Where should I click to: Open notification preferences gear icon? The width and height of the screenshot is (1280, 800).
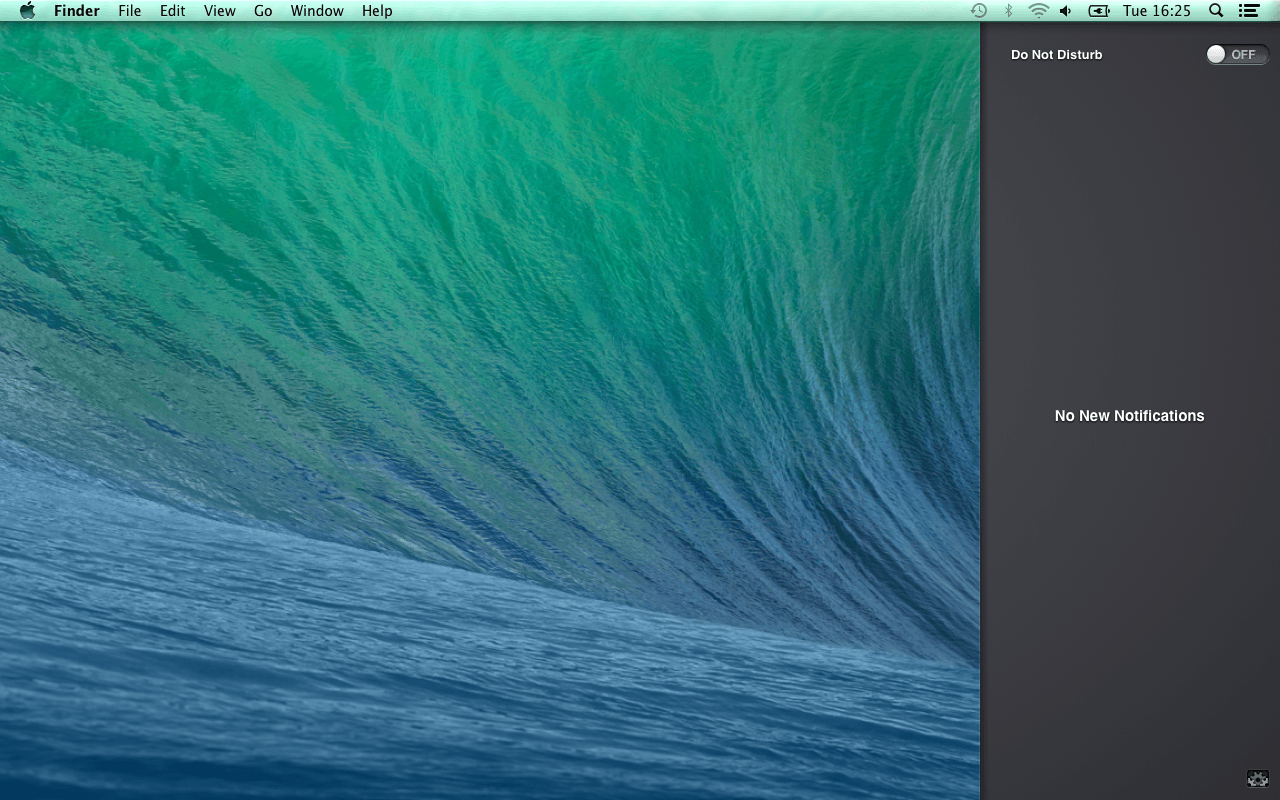pos(1257,779)
